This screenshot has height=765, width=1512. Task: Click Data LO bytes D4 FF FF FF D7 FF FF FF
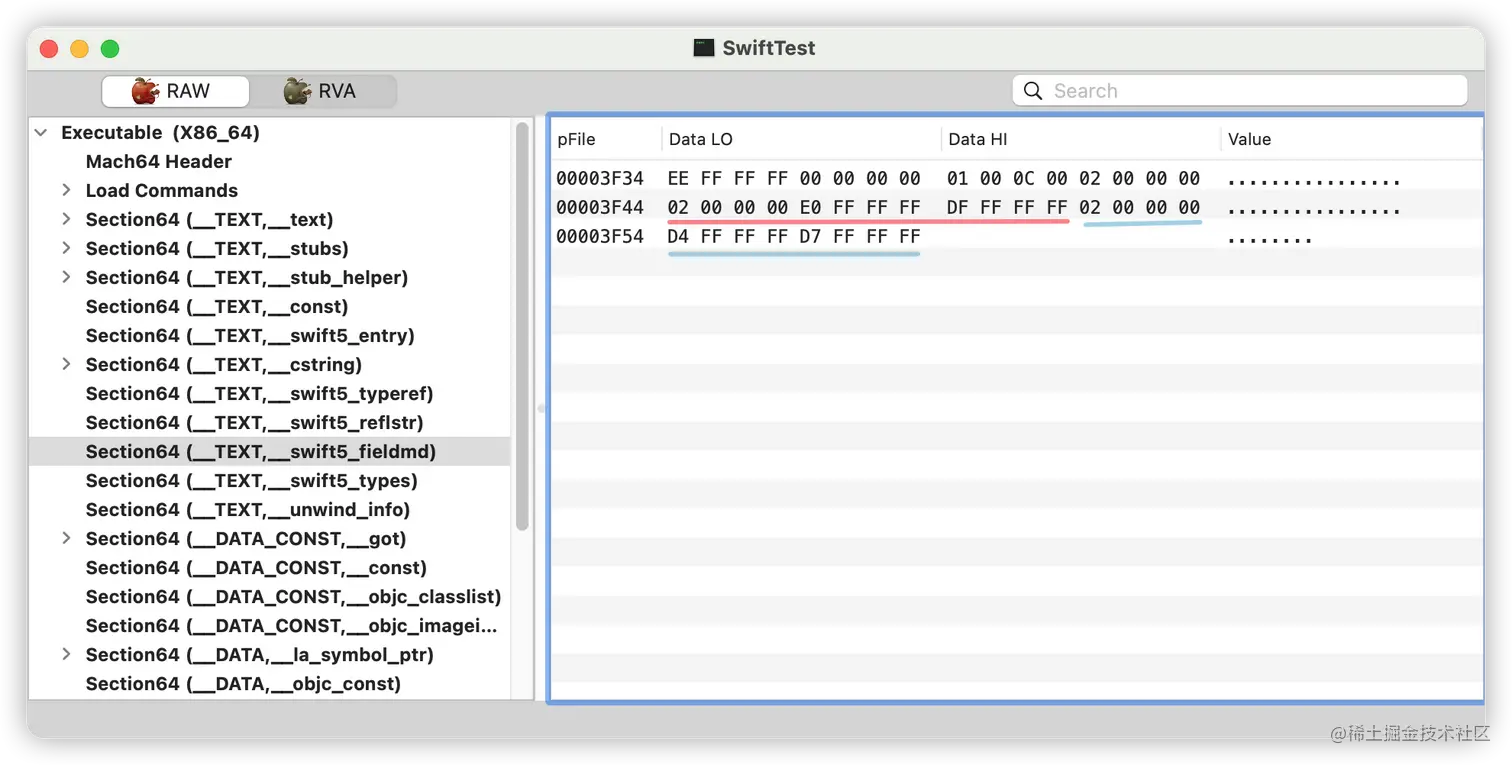point(794,236)
